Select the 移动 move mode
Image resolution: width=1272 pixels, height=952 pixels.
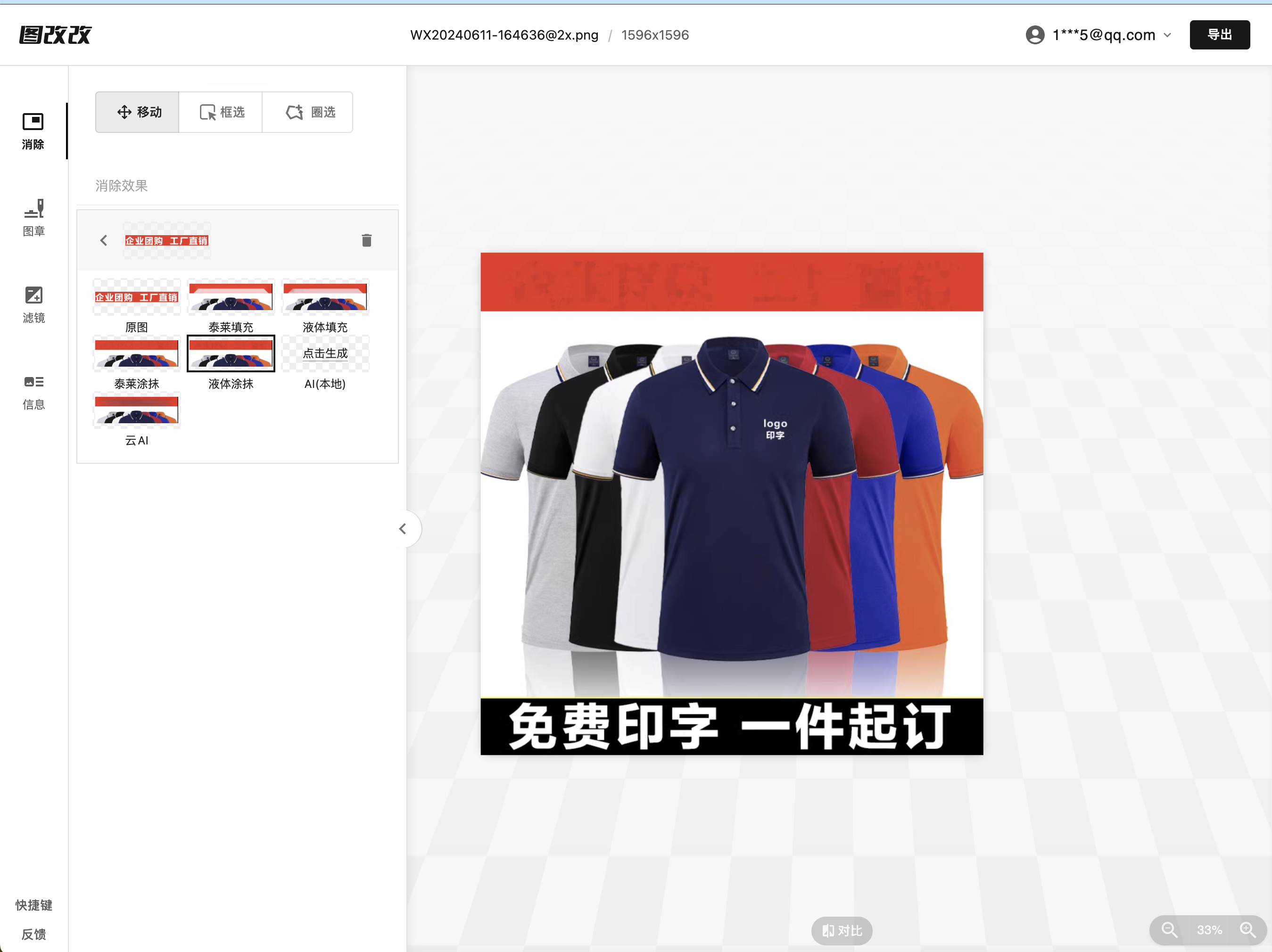138,112
